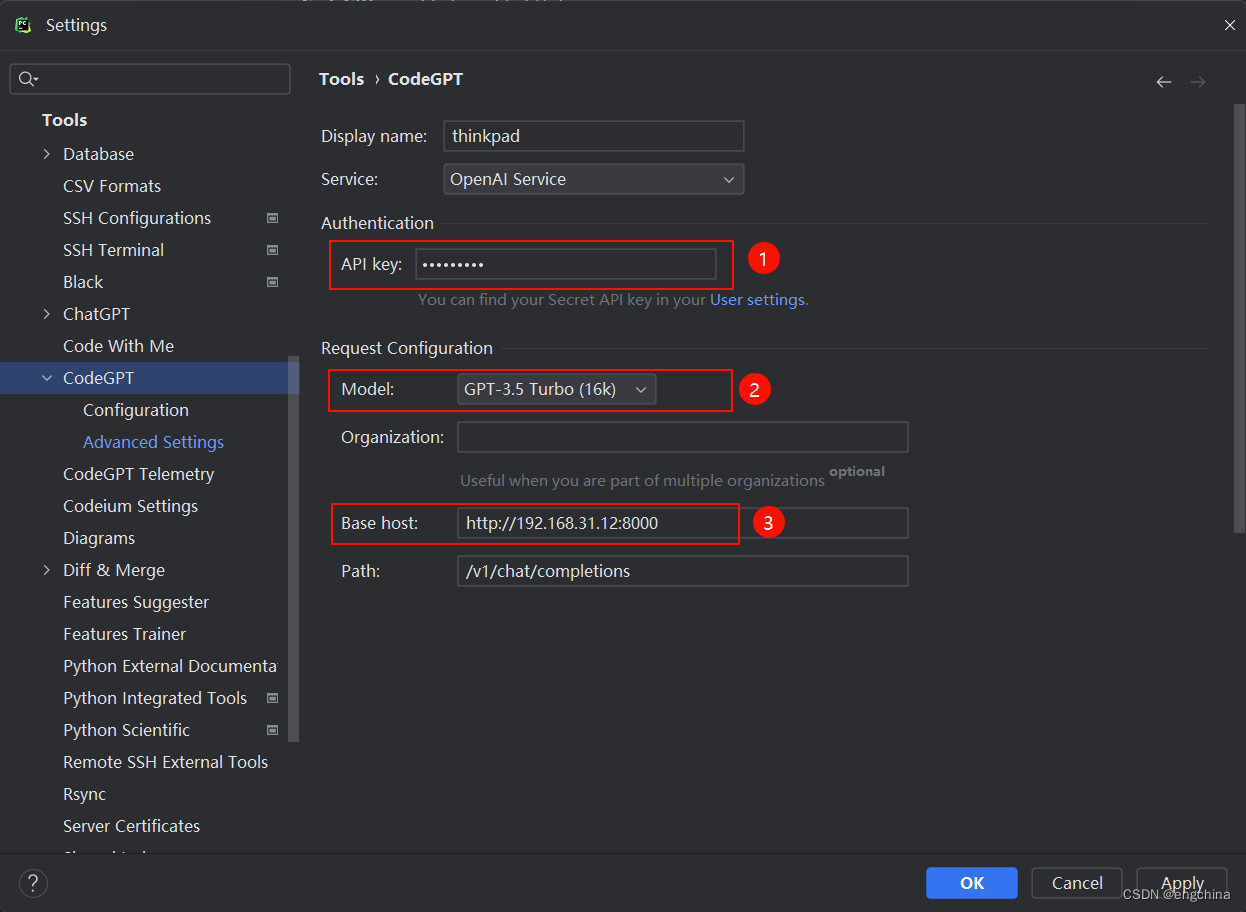This screenshot has width=1246, height=912.
Task: Select CSV Formats settings
Action: pos(112,186)
